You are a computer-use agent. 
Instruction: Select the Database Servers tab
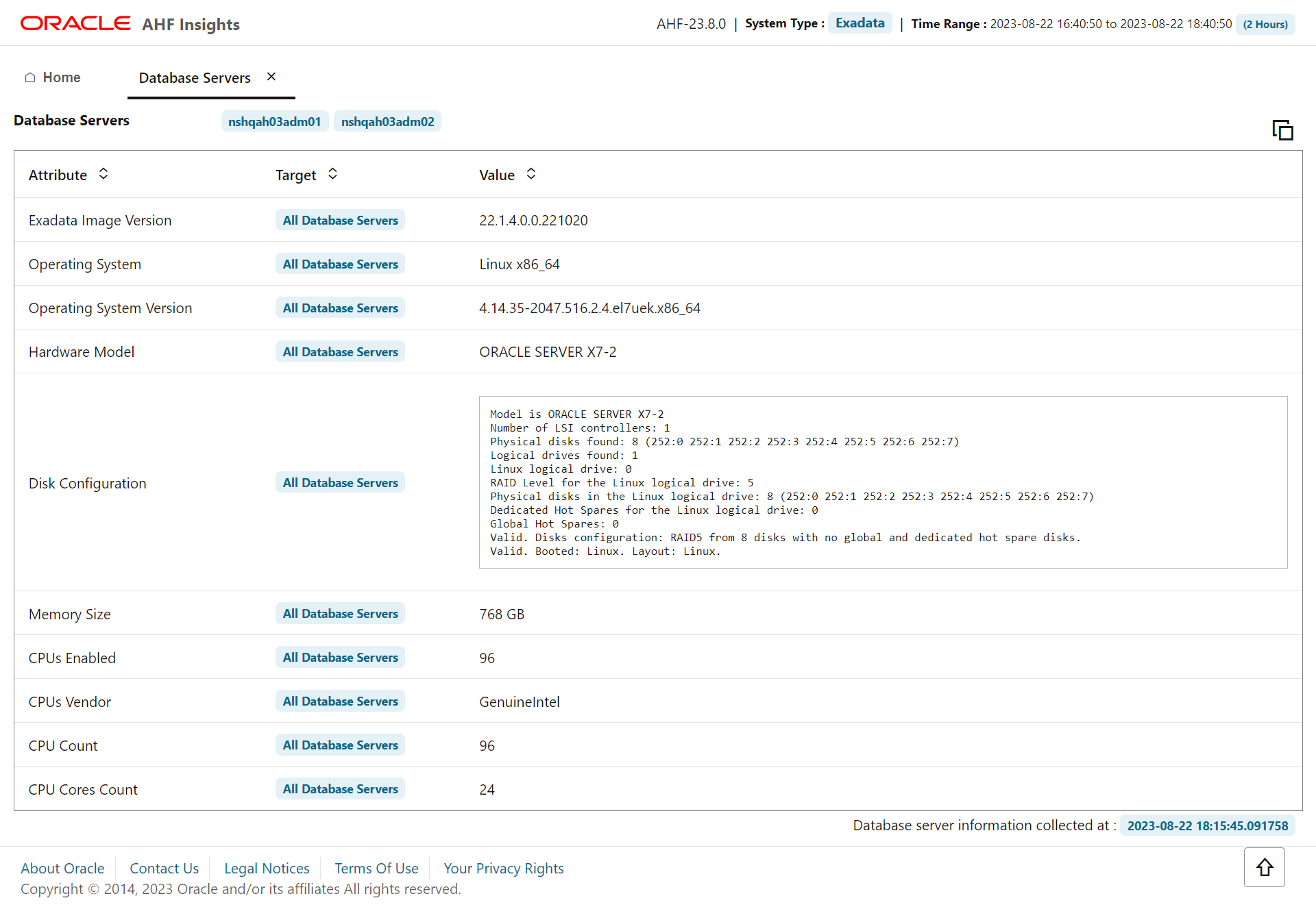pyautogui.click(x=195, y=78)
